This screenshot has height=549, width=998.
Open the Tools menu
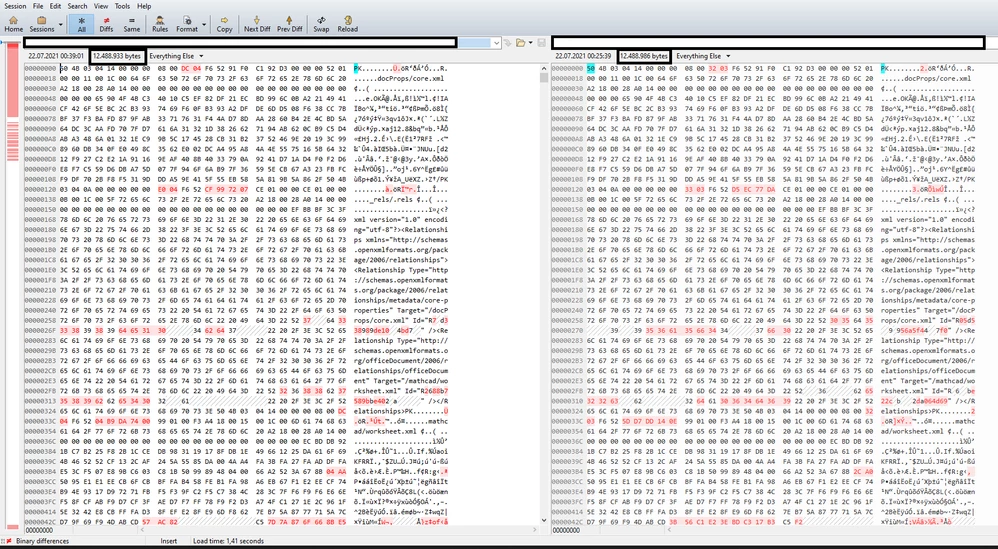(x=122, y=6)
